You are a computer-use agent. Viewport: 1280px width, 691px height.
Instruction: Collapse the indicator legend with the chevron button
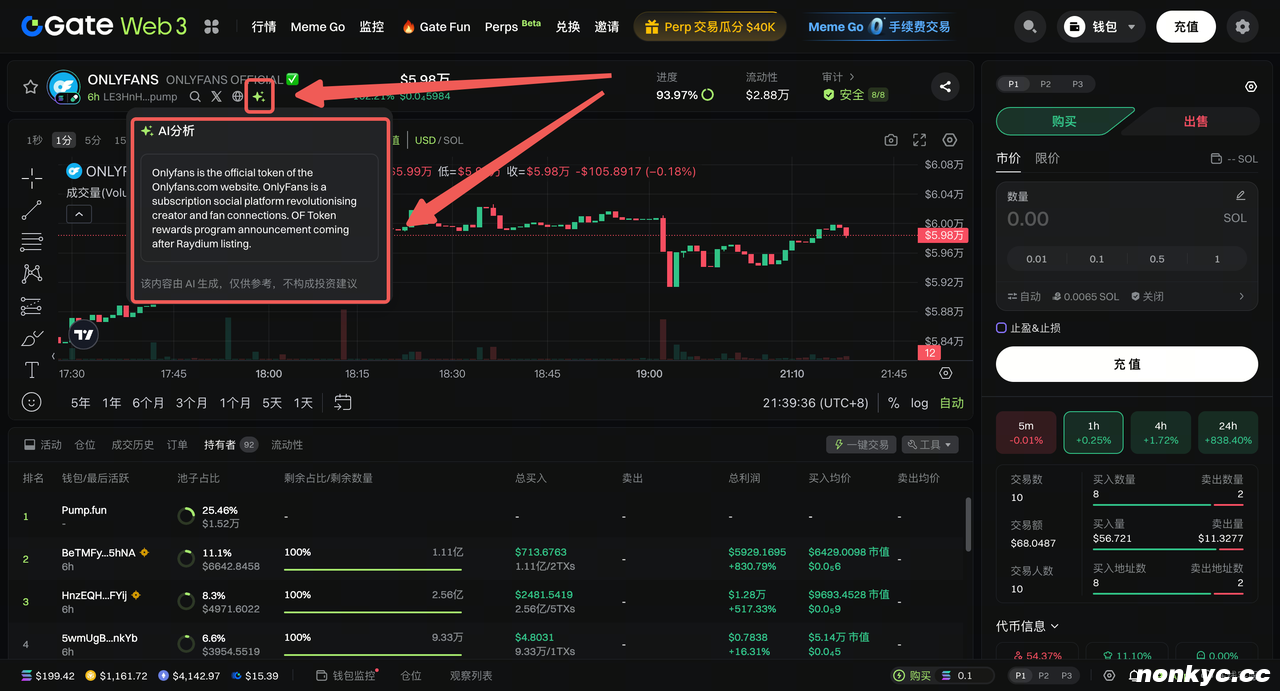click(78, 213)
